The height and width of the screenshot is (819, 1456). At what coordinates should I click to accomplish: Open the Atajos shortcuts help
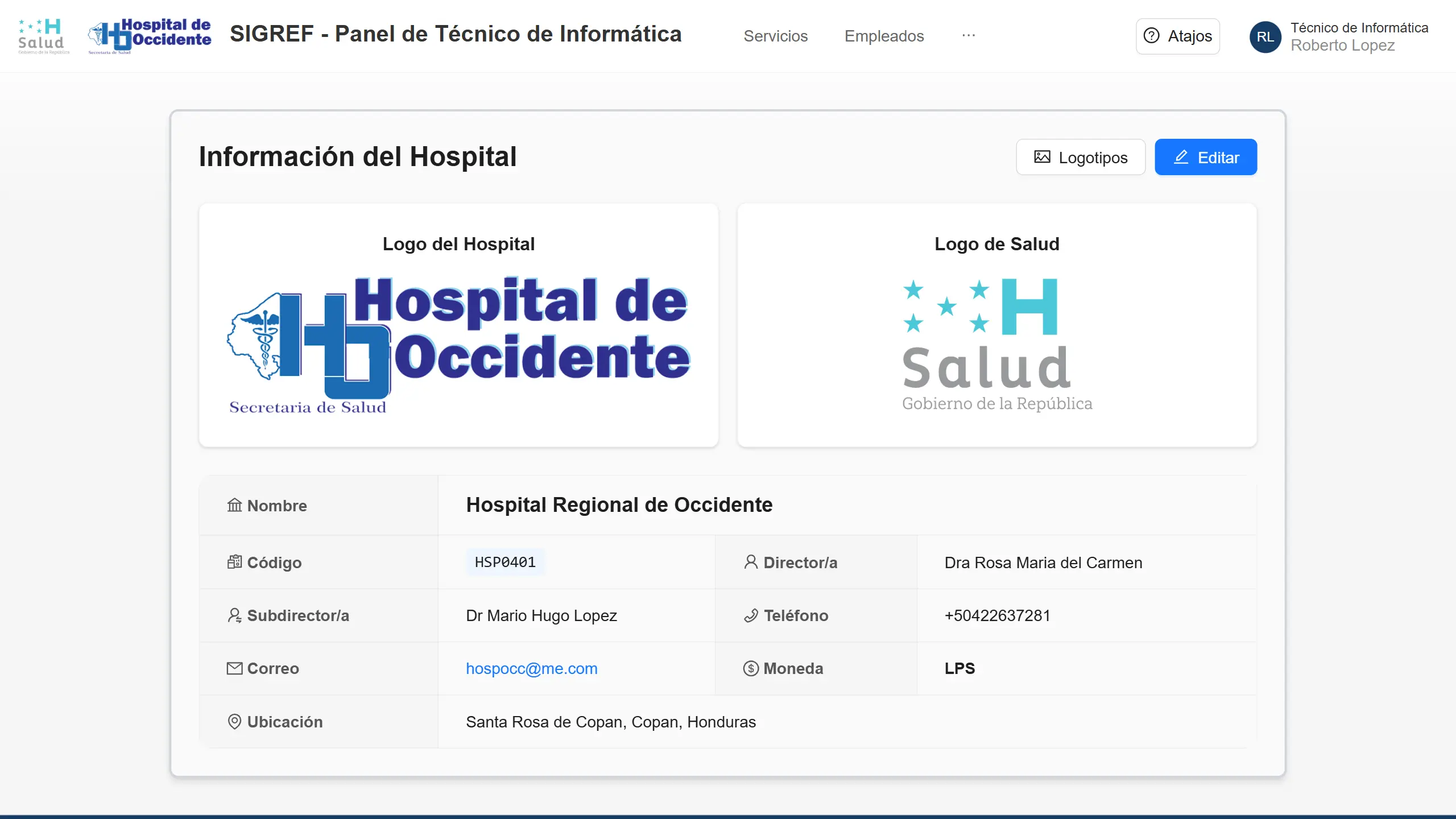pyautogui.click(x=1177, y=36)
